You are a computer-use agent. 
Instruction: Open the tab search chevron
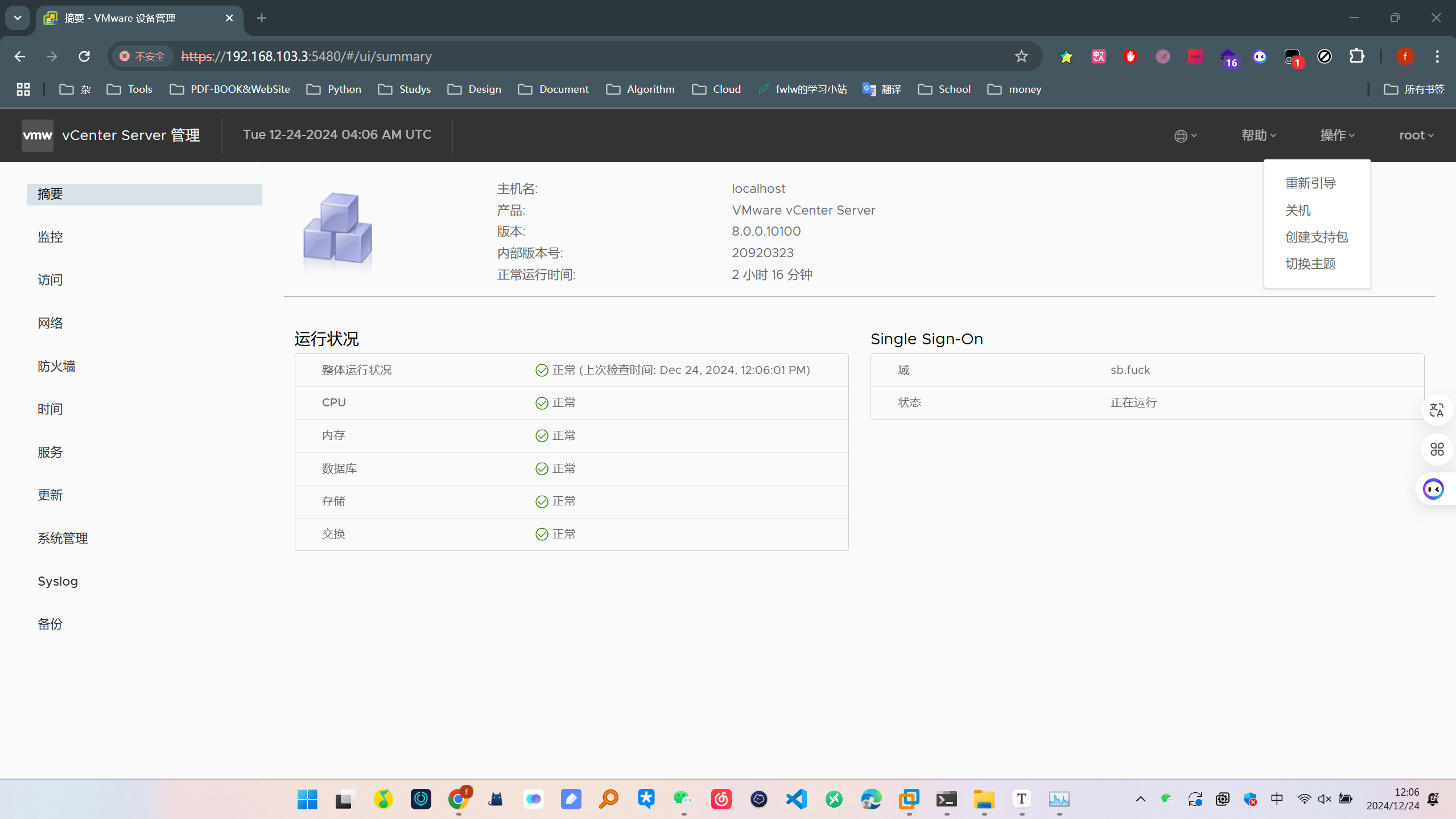[18, 18]
